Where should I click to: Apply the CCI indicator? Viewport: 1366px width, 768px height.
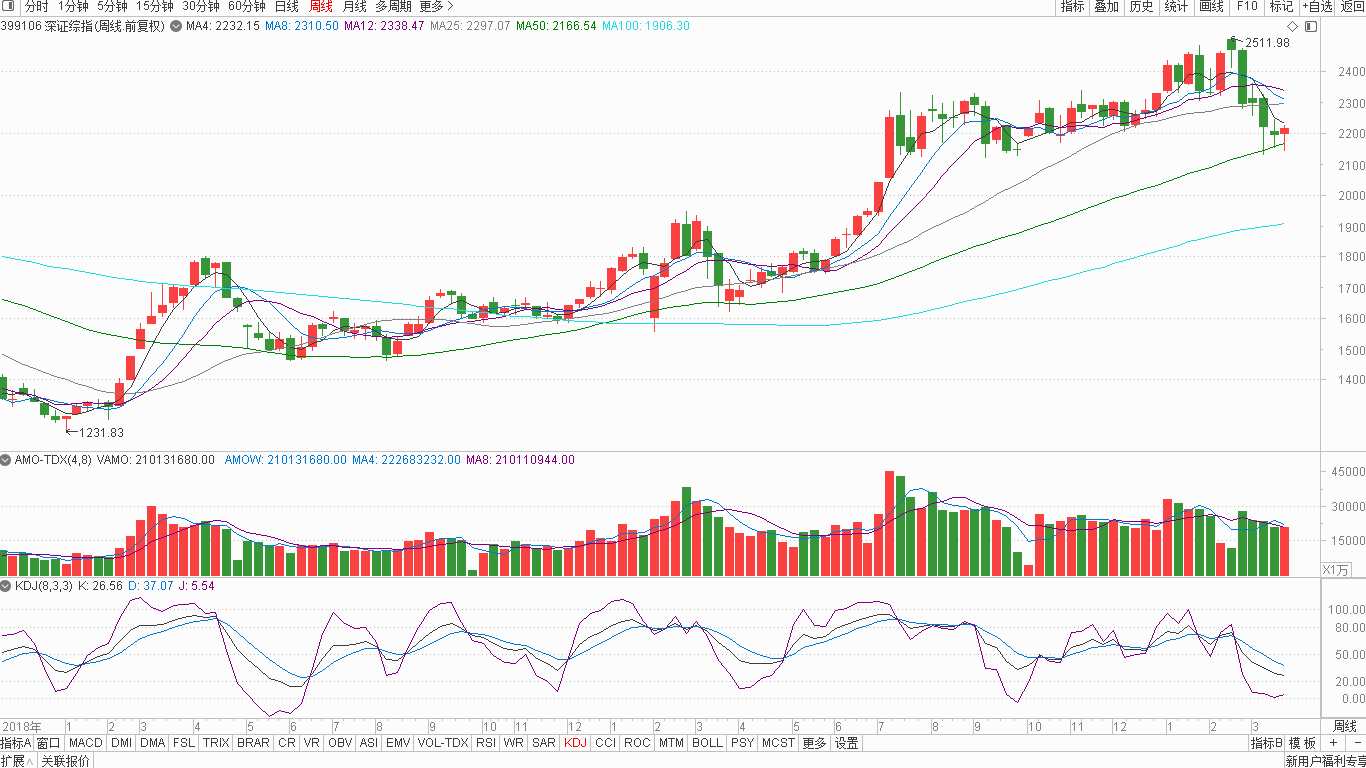pos(605,743)
